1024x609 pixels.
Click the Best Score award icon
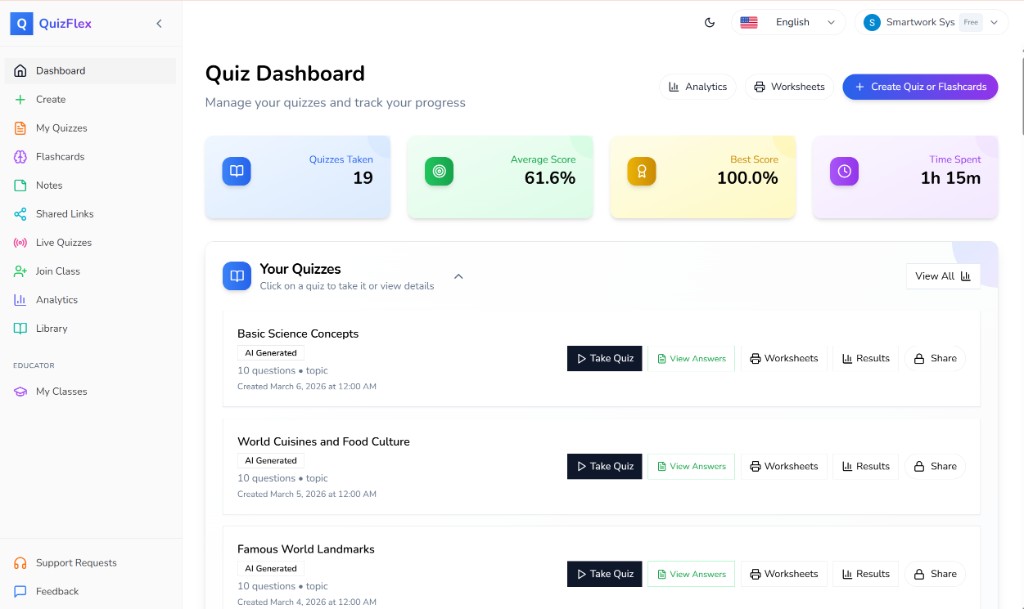click(641, 171)
